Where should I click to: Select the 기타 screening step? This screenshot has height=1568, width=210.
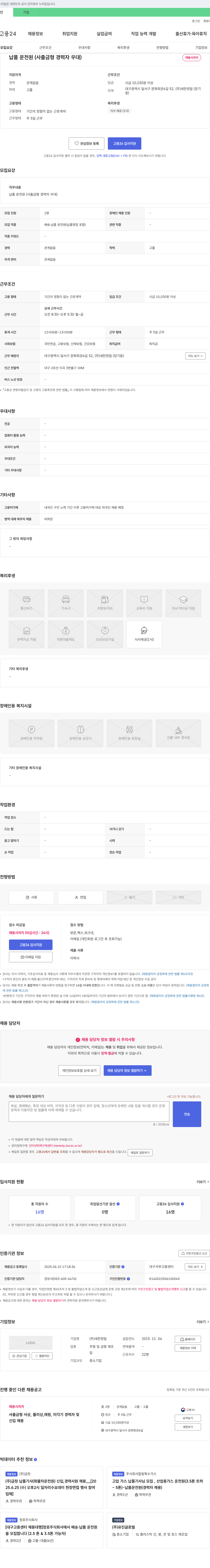pyautogui.click(x=178, y=897)
